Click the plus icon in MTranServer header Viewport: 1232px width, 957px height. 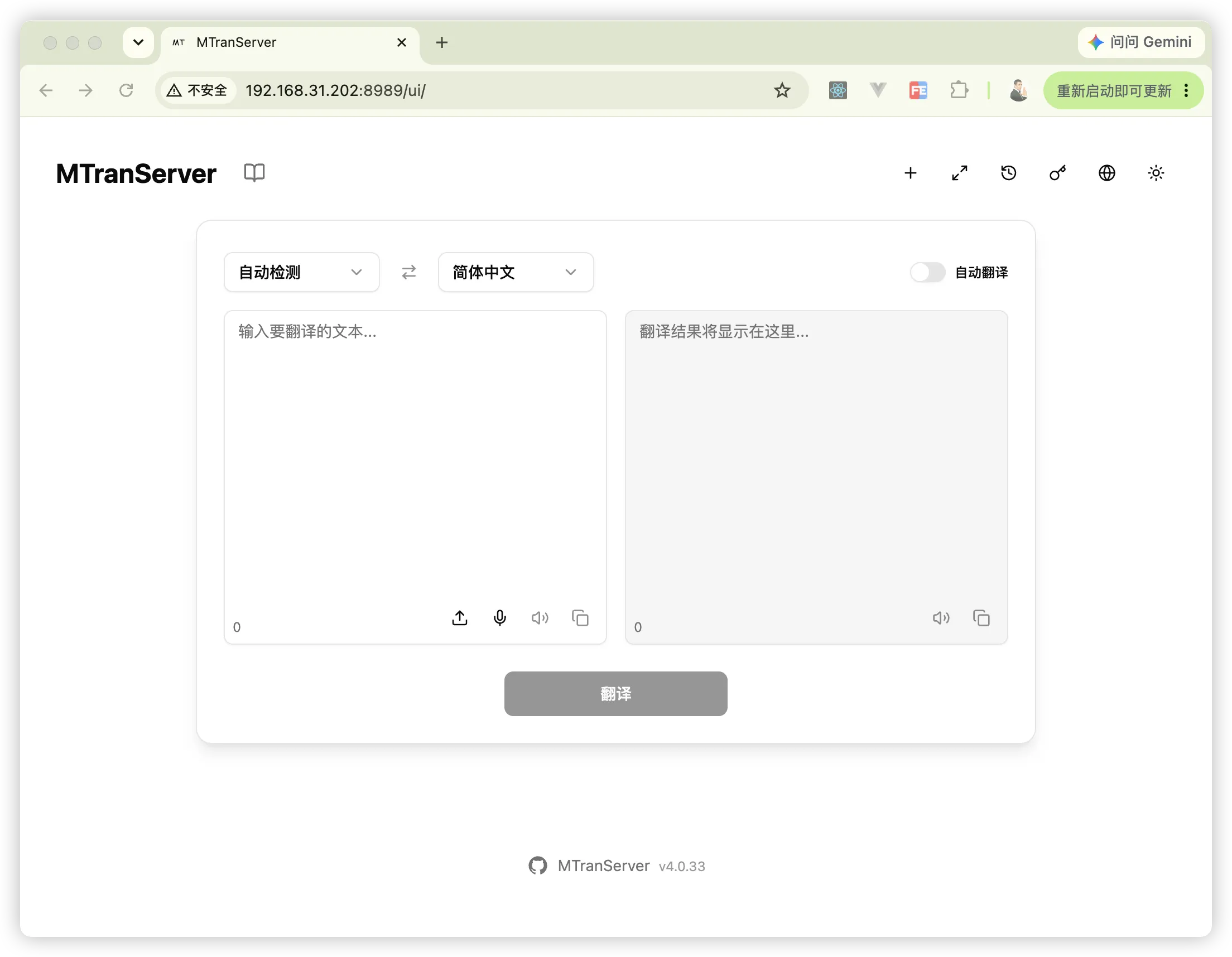(911, 173)
